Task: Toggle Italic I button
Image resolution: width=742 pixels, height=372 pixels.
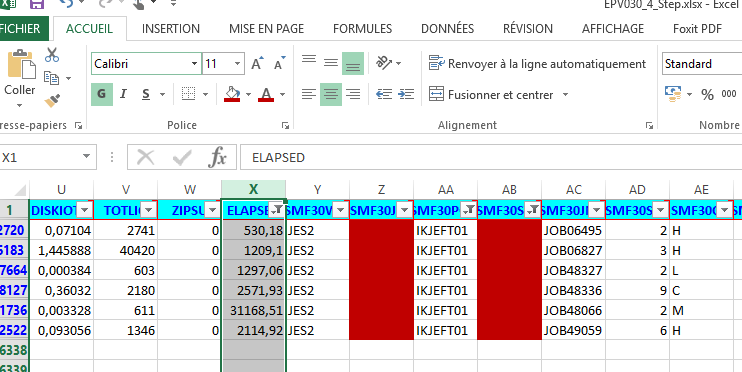Action: (x=124, y=94)
